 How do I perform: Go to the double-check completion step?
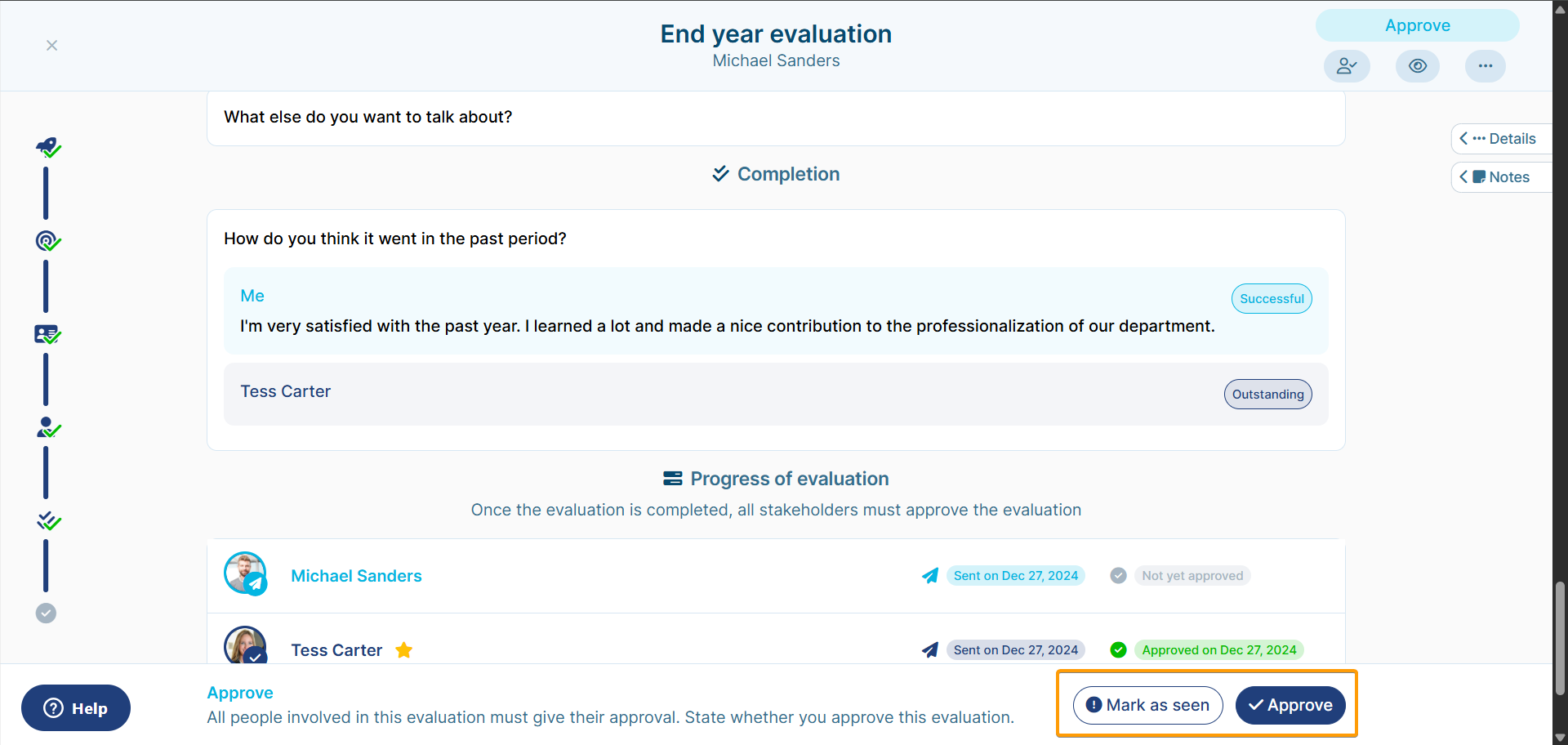click(48, 520)
